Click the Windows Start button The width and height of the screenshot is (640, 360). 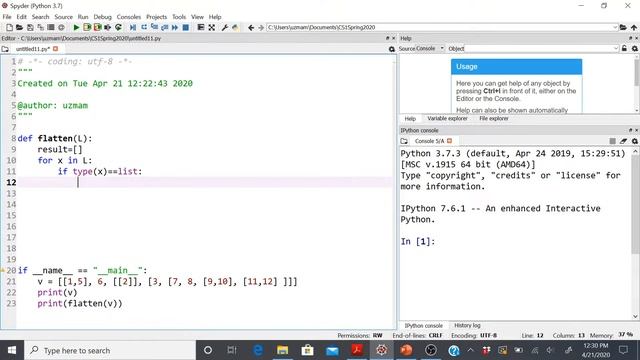pos(12,350)
